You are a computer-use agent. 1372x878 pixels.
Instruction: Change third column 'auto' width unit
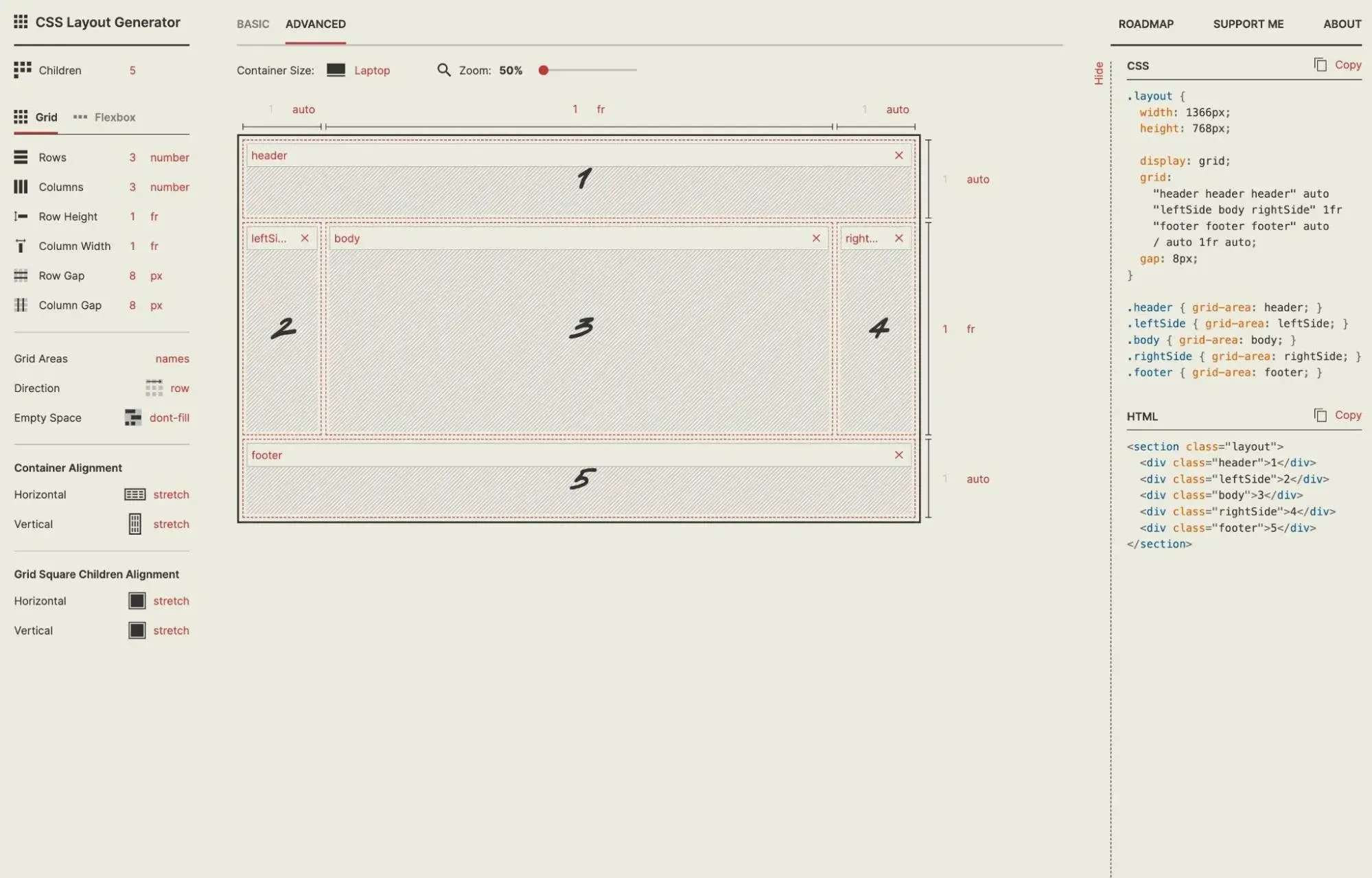[x=897, y=109]
